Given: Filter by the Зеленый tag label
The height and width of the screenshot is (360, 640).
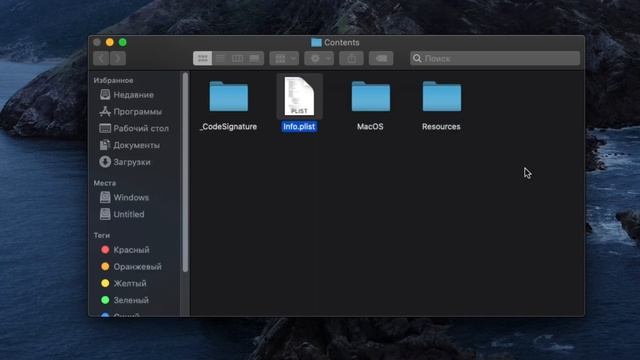Looking at the screenshot, I should click(x=131, y=300).
